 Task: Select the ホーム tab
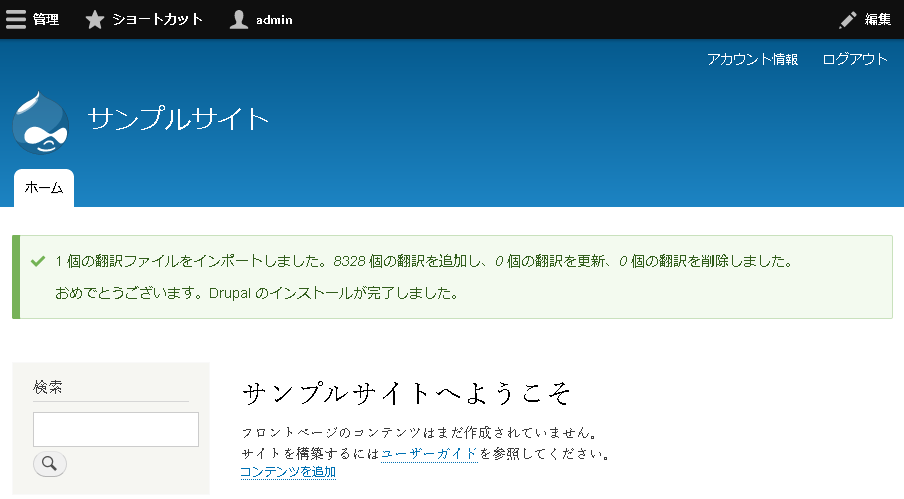click(x=44, y=188)
